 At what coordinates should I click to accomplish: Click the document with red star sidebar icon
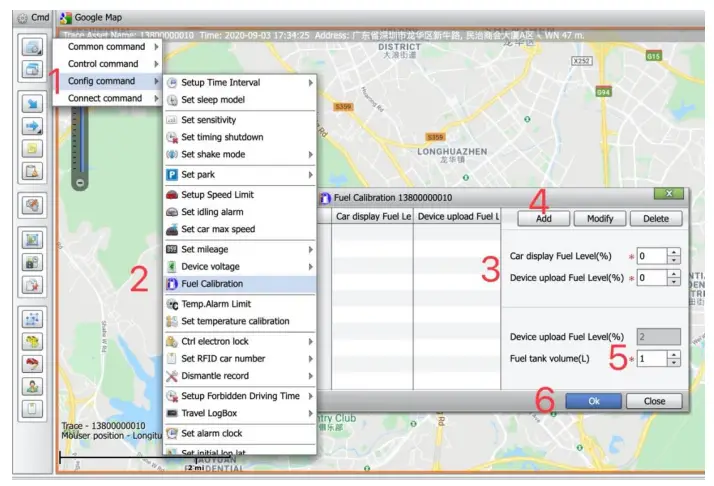(x=32, y=285)
